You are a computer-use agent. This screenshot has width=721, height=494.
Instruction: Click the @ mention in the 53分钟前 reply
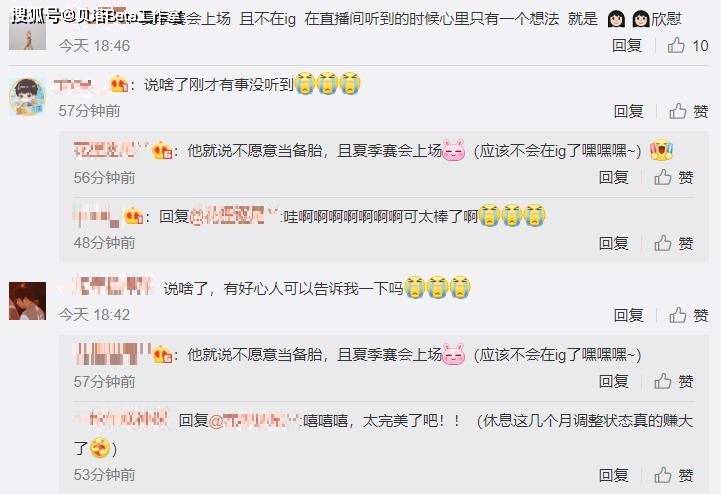[x=254, y=420]
